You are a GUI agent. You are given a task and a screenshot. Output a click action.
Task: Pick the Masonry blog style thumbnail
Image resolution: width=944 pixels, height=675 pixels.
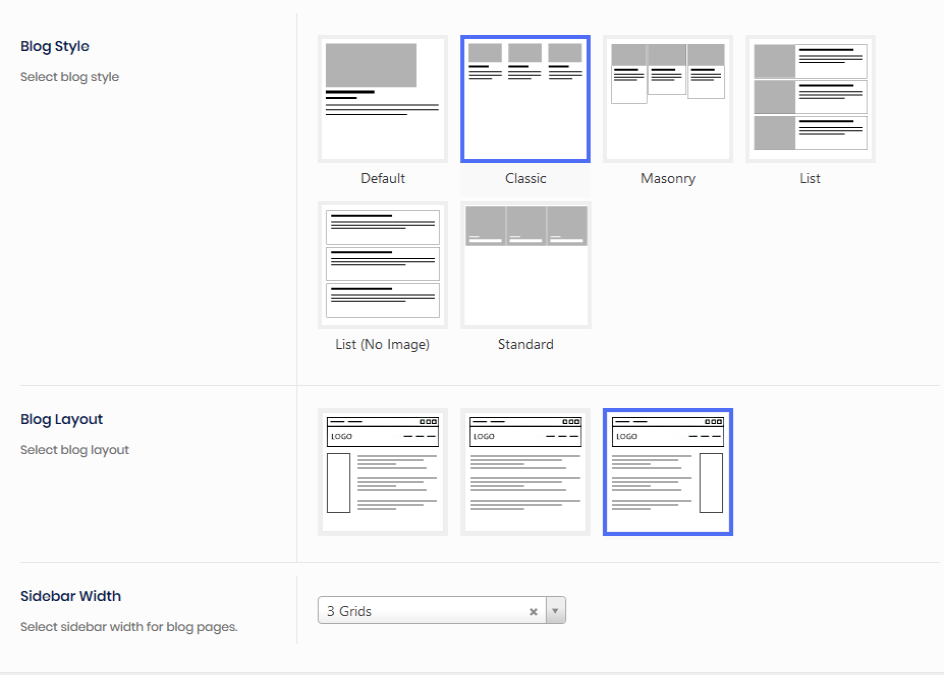[x=668, y=99]
